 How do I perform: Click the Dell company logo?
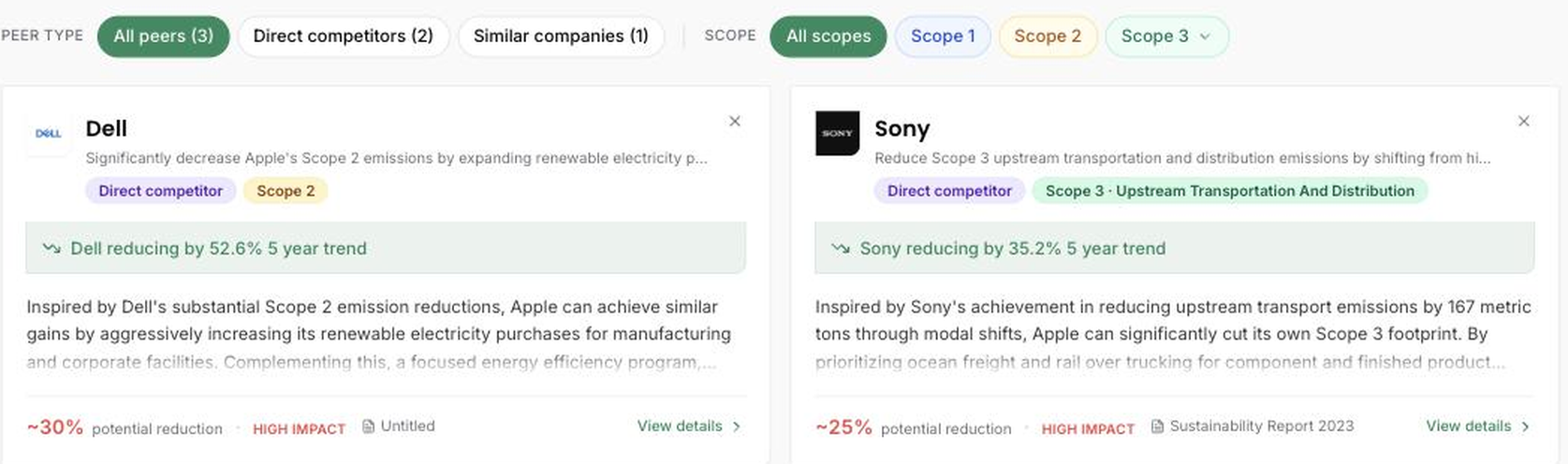pyautogui.click(x=49, y=134)
